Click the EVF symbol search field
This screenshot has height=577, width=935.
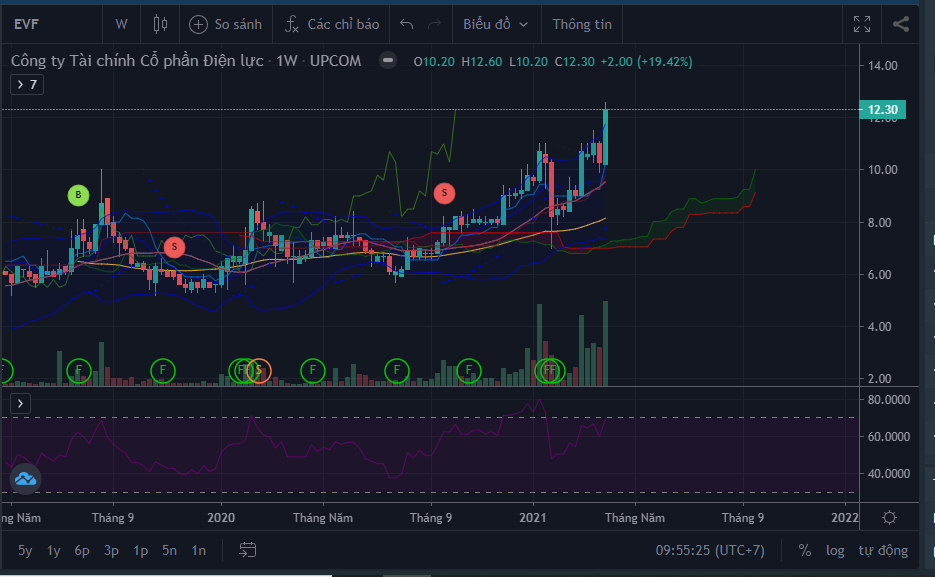pyautogui.click(x=50, y=24)
